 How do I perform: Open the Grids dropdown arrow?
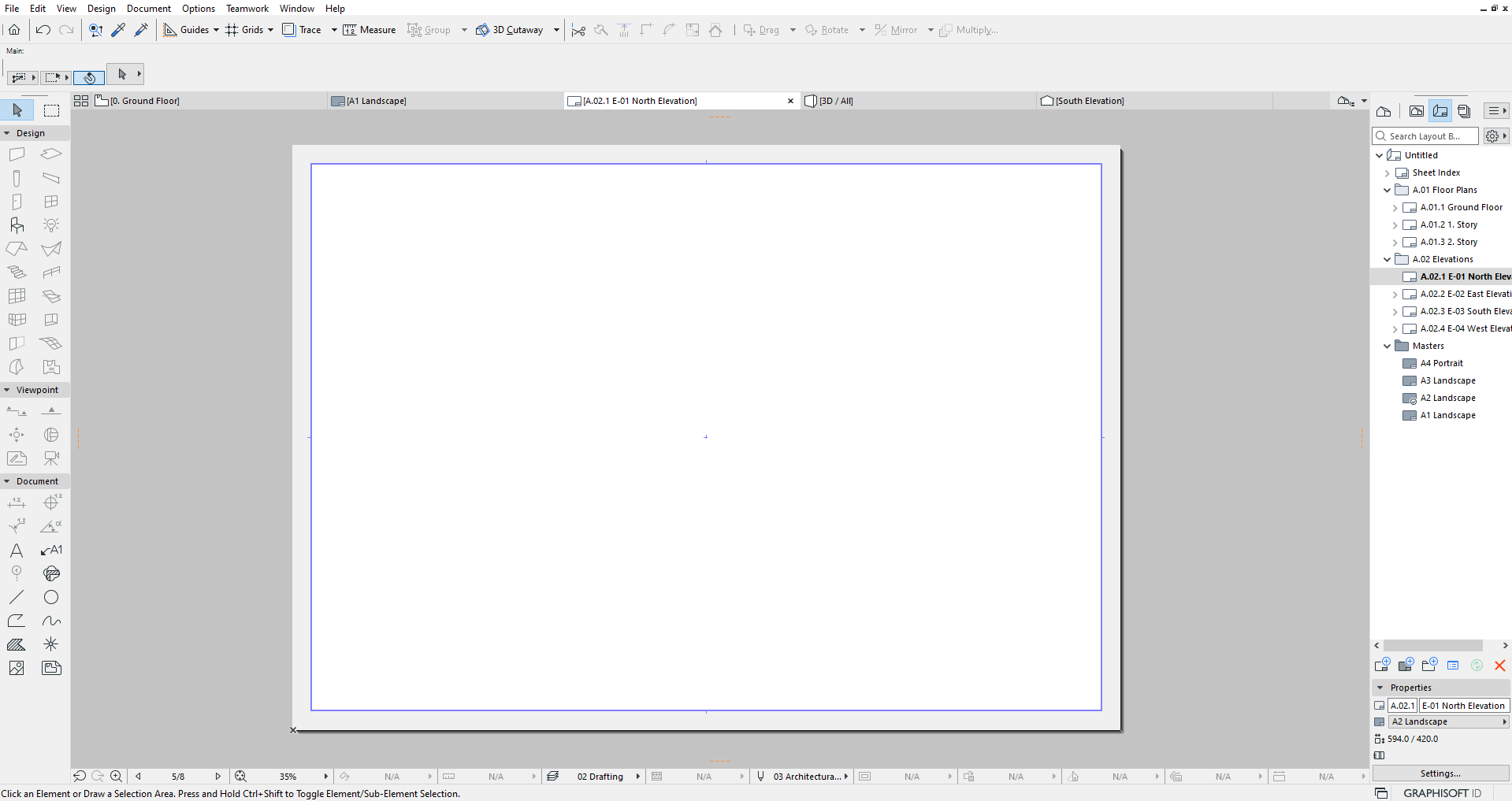271,30
